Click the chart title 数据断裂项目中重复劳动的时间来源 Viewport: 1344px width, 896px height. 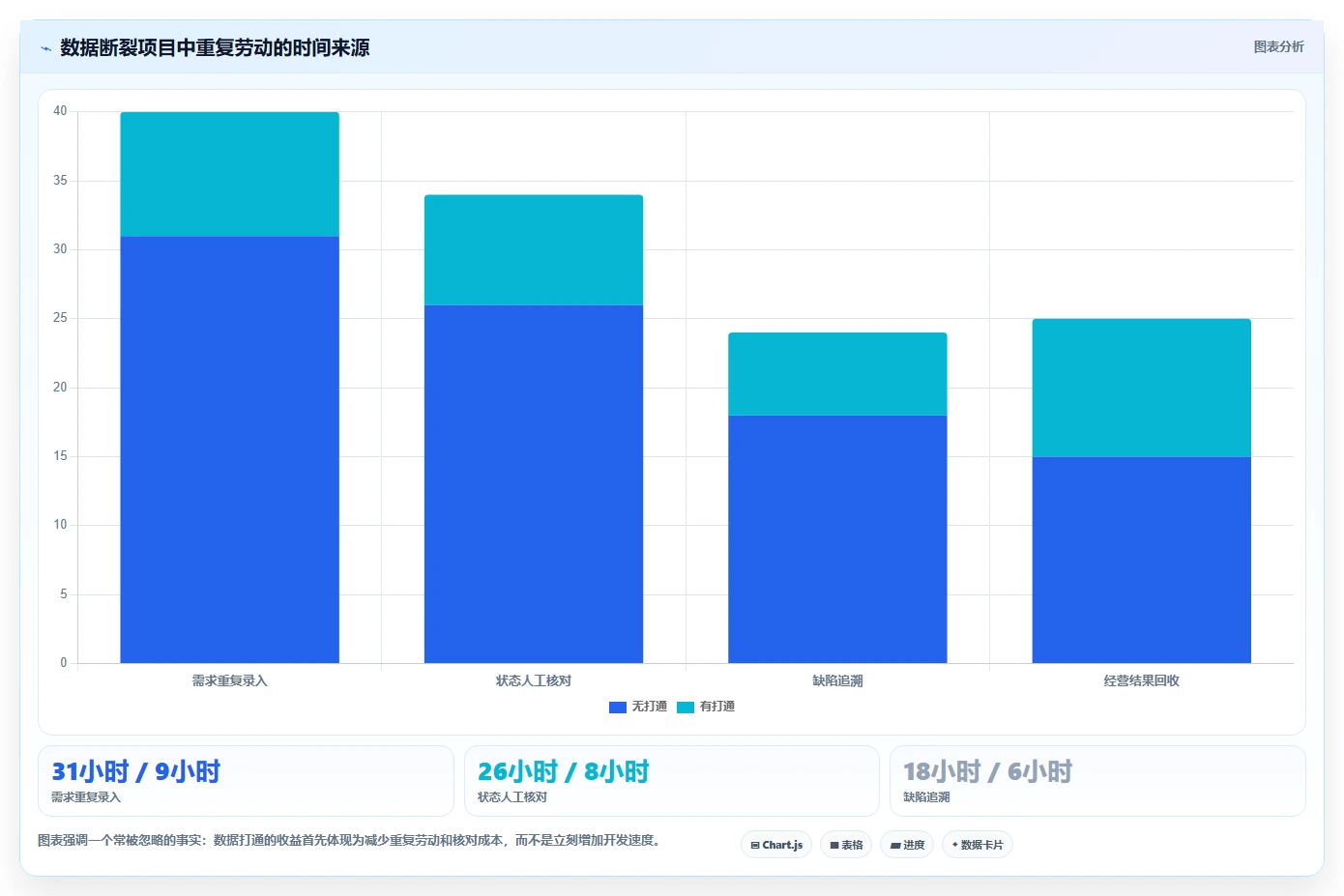(215, 48)
